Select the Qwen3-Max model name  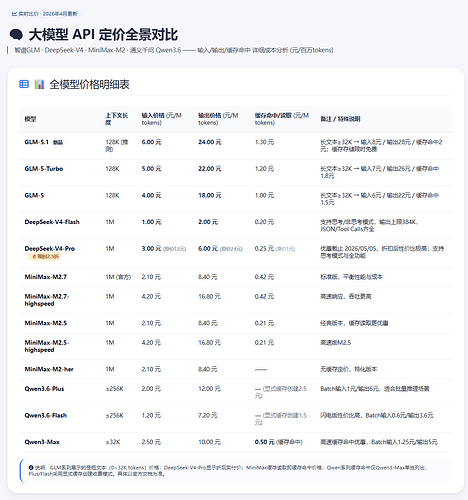click(x=42, y=442)
